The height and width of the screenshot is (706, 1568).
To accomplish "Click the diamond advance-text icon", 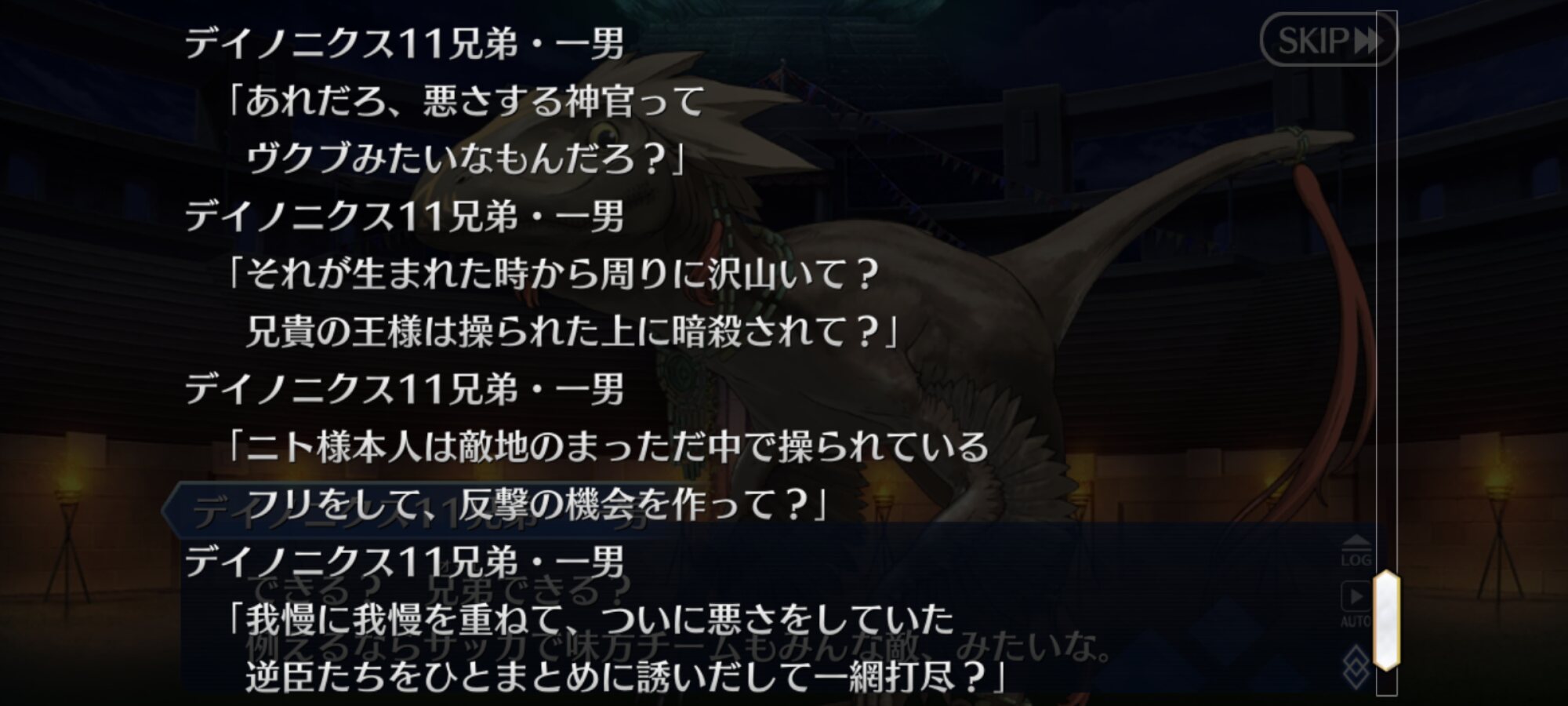I will (1356, 667).
